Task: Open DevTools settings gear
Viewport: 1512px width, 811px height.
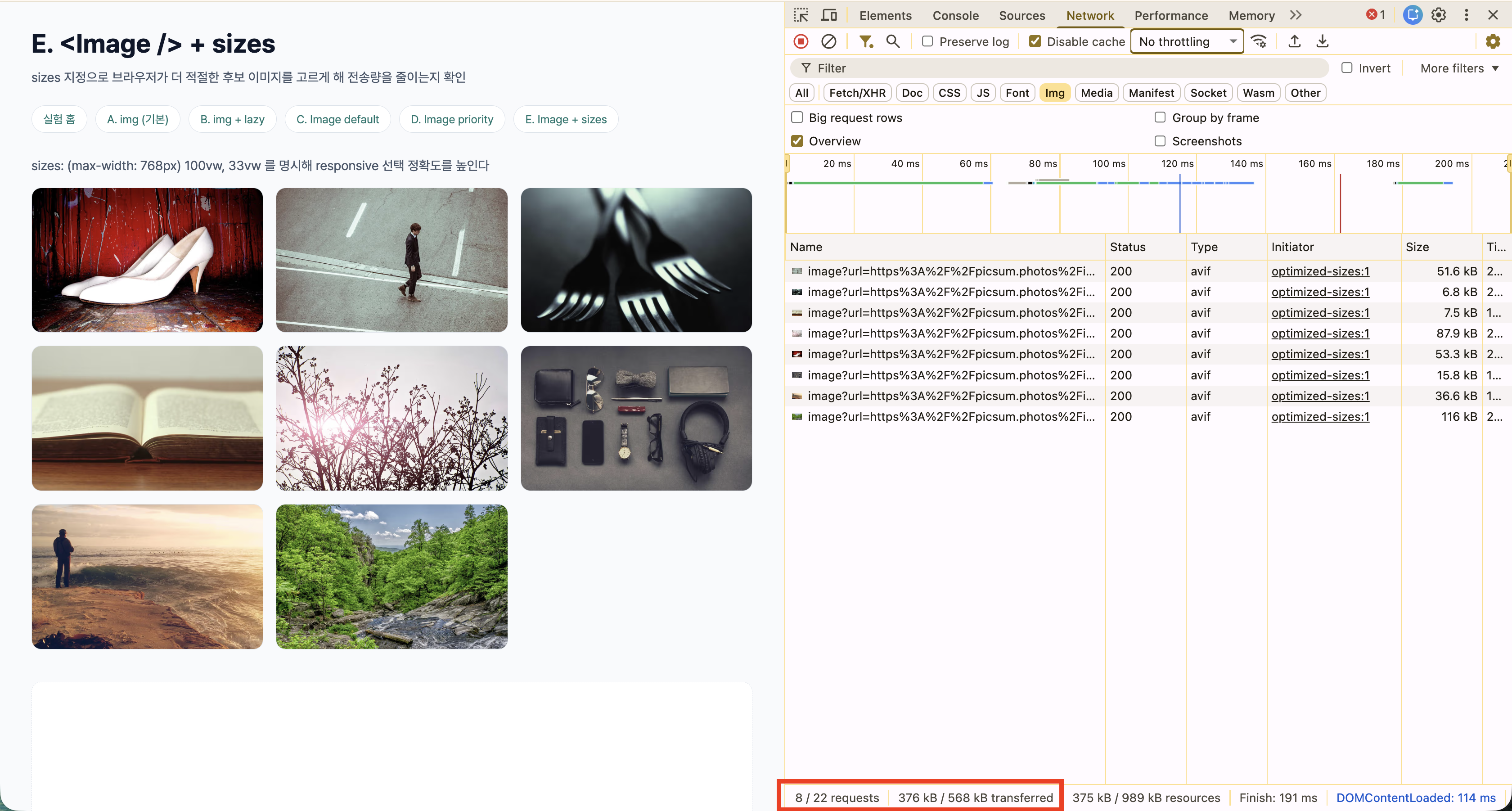Action: (1438, 15)
